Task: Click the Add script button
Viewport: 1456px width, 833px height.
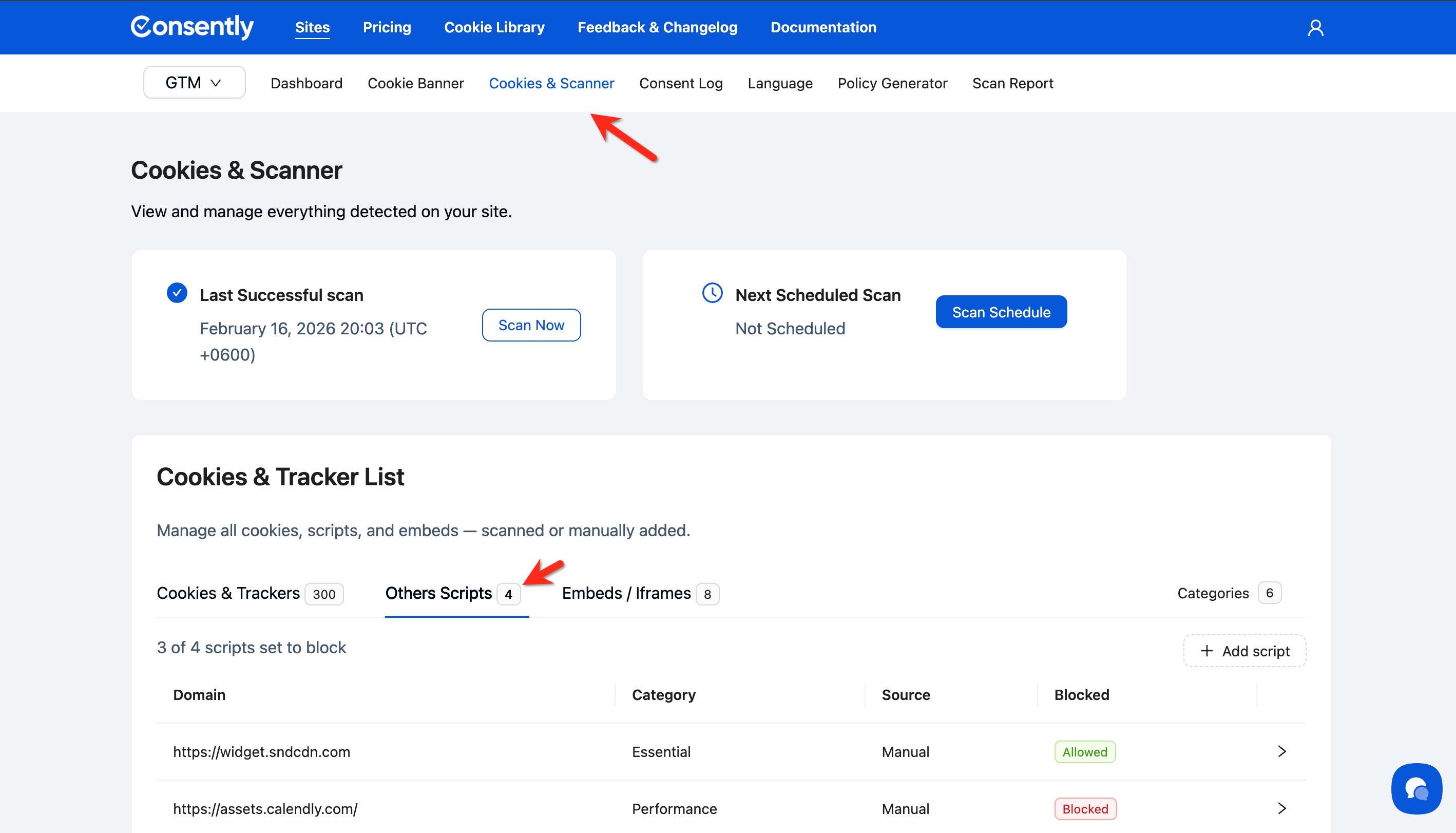Action: (x=1244, y=651)
